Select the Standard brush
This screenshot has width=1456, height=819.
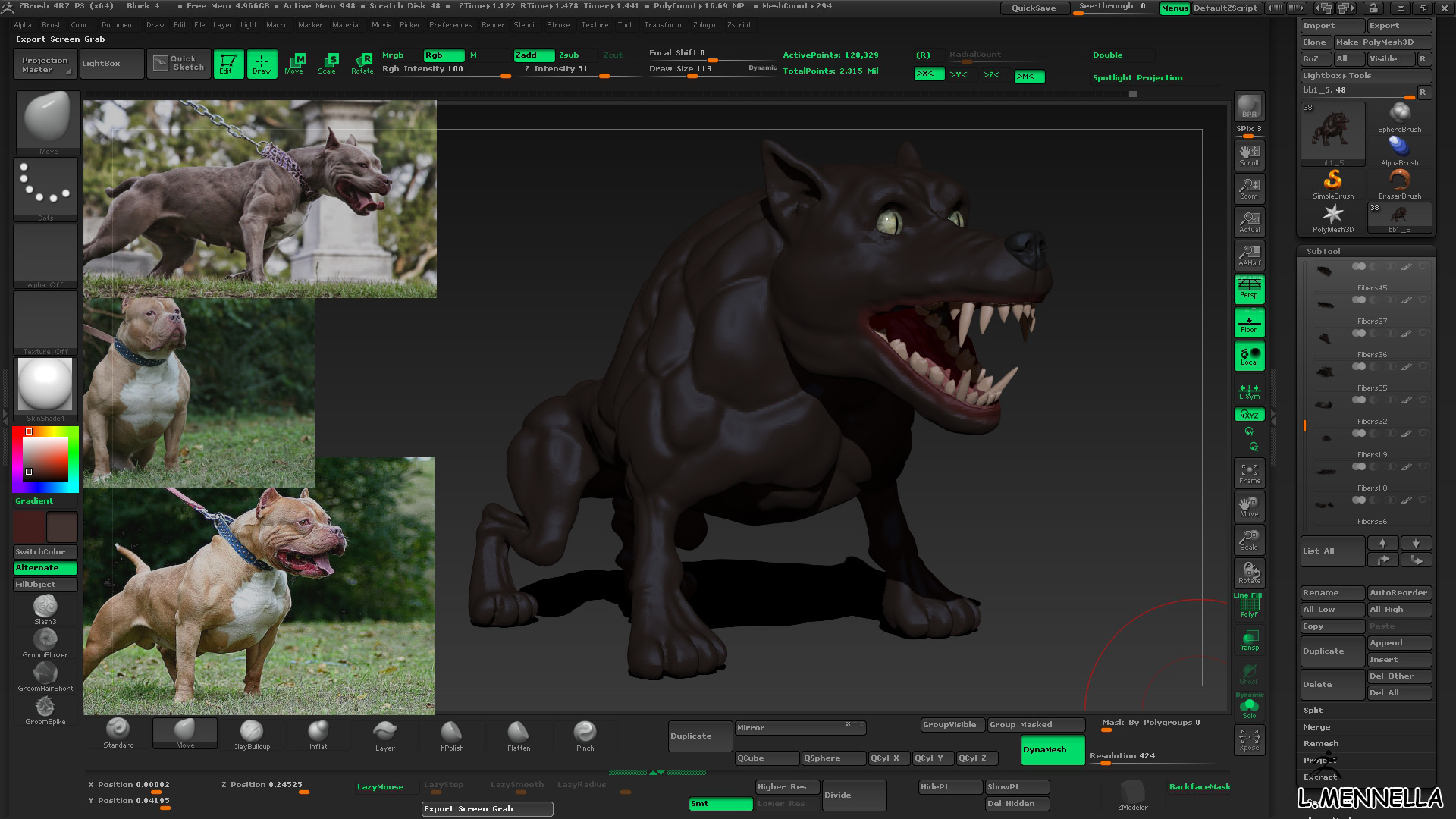click(118, 733)
